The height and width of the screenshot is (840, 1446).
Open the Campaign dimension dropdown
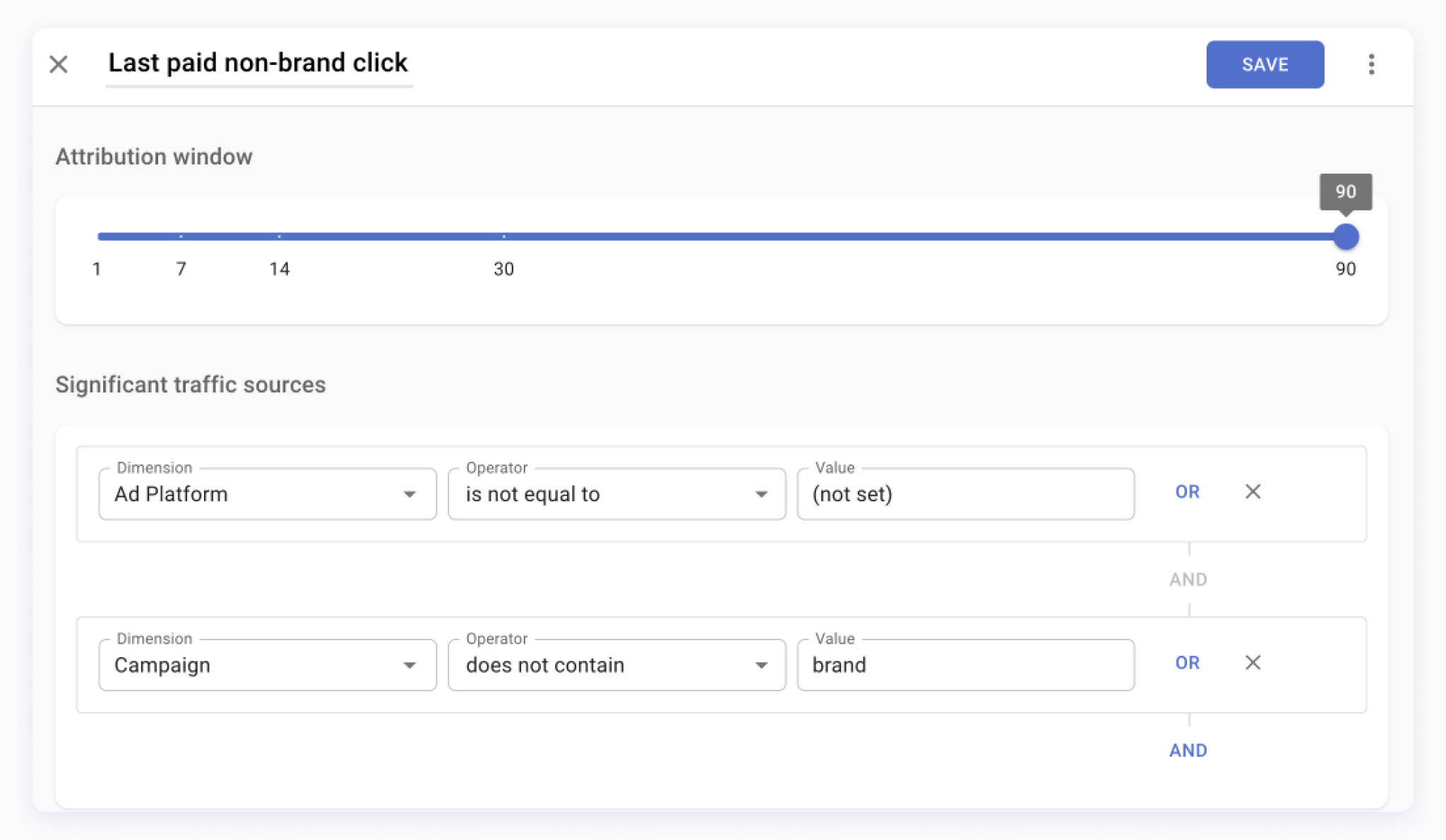coord(268,665)
